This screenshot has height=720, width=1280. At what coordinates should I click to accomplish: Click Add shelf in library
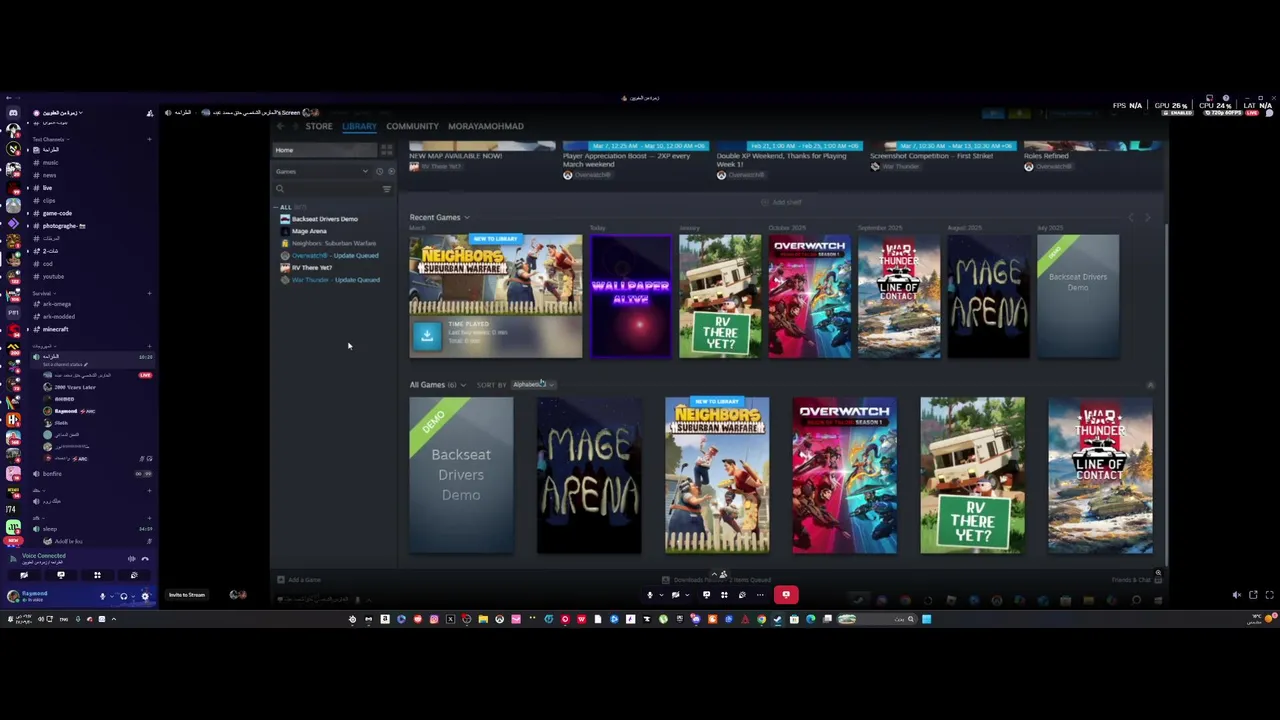tap(781, 202)
